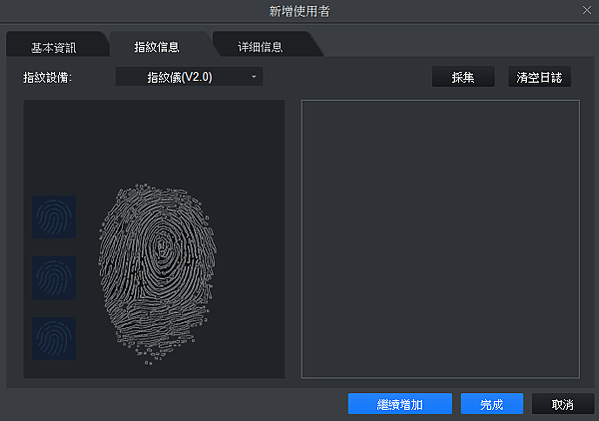Click inside the empty log panel
This screenshot has width=599, height=421.
[x=440, y=239]
